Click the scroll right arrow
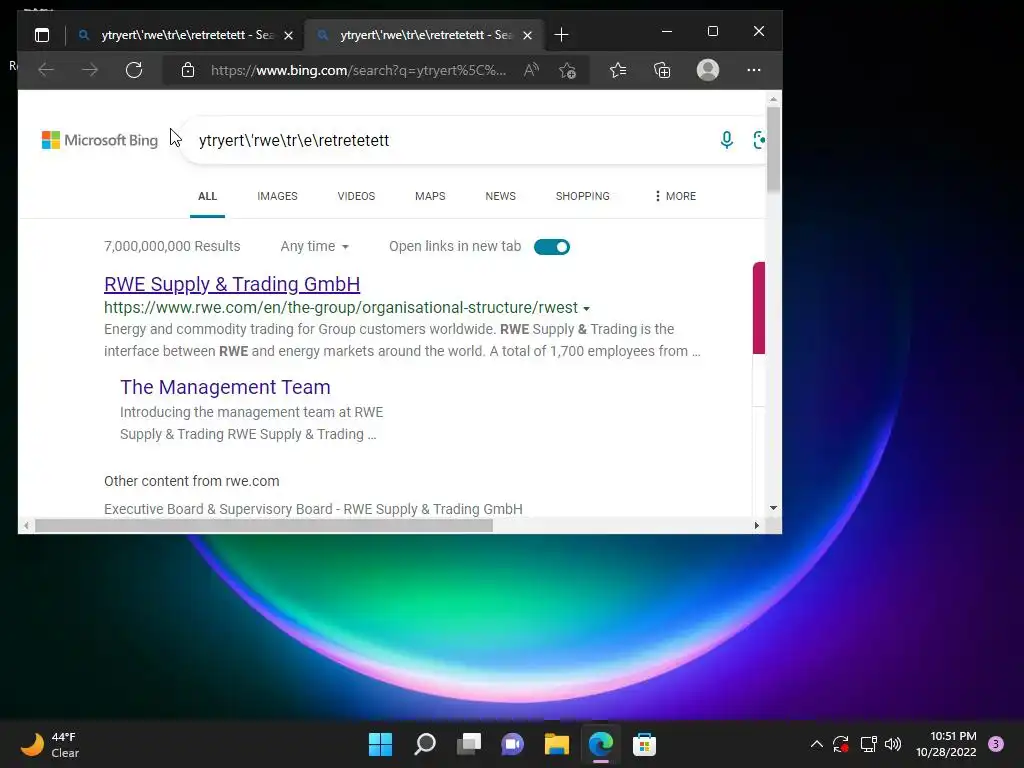This screenshot has width=1024, height=768. [x=757, y=526]
